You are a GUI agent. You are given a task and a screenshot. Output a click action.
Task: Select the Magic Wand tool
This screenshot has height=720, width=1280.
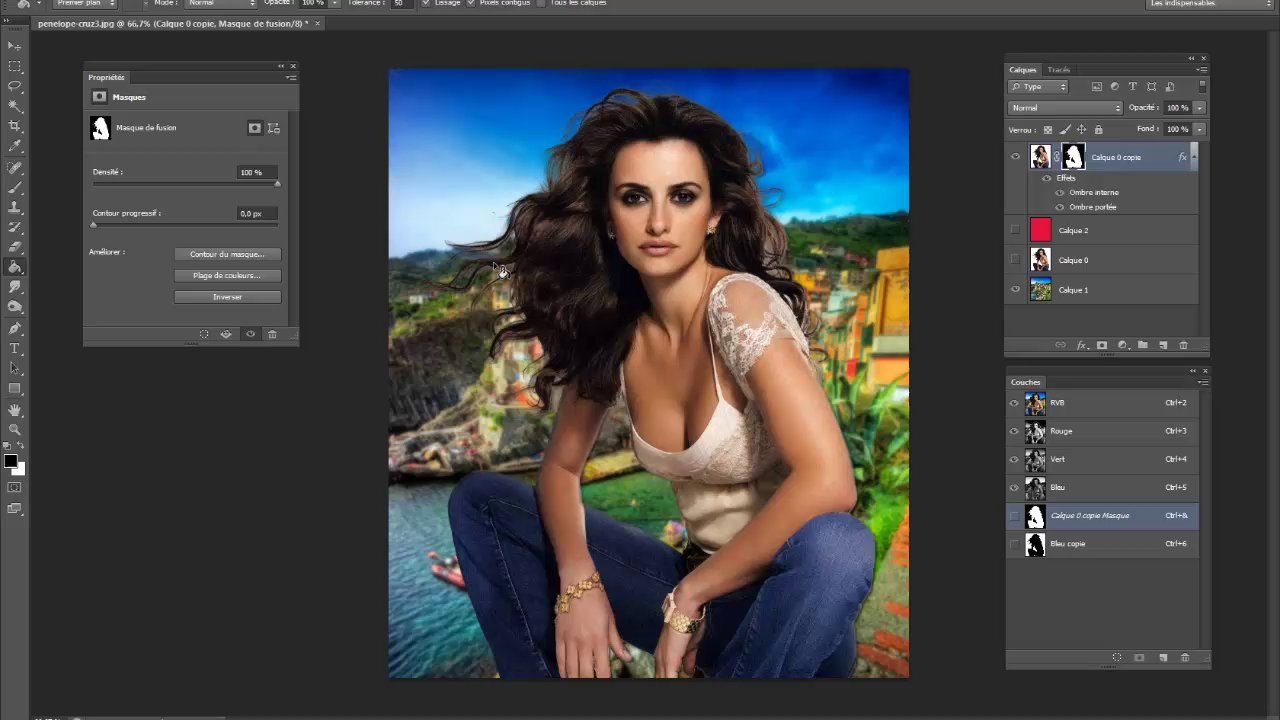pyautogui.click(x=15, y=106)
